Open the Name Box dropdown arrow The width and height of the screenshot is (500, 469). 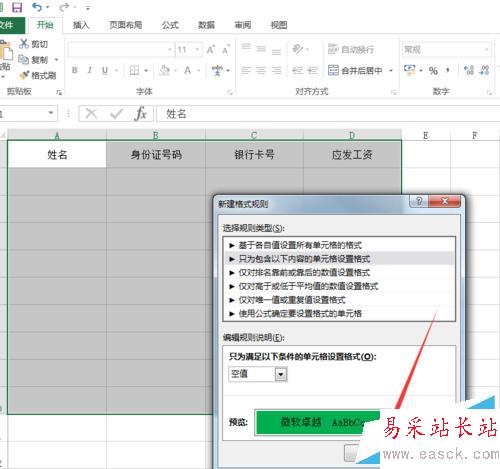[x=51, y=113]
